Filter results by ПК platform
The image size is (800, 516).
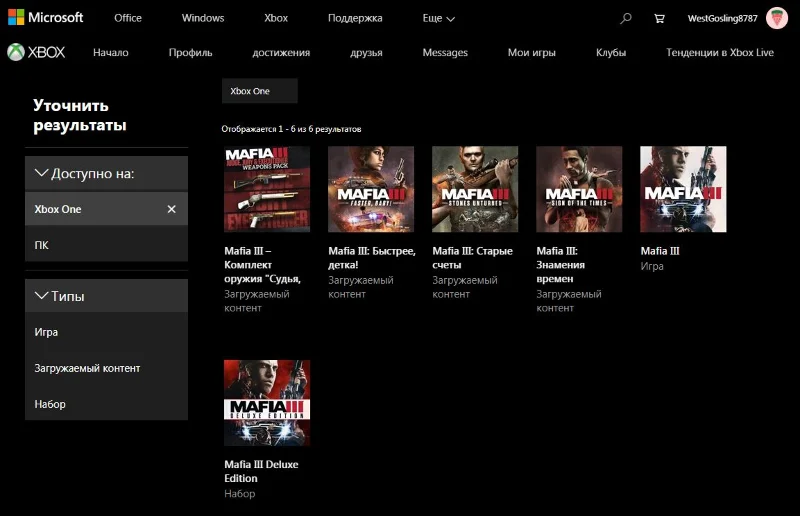click(42, 245)
